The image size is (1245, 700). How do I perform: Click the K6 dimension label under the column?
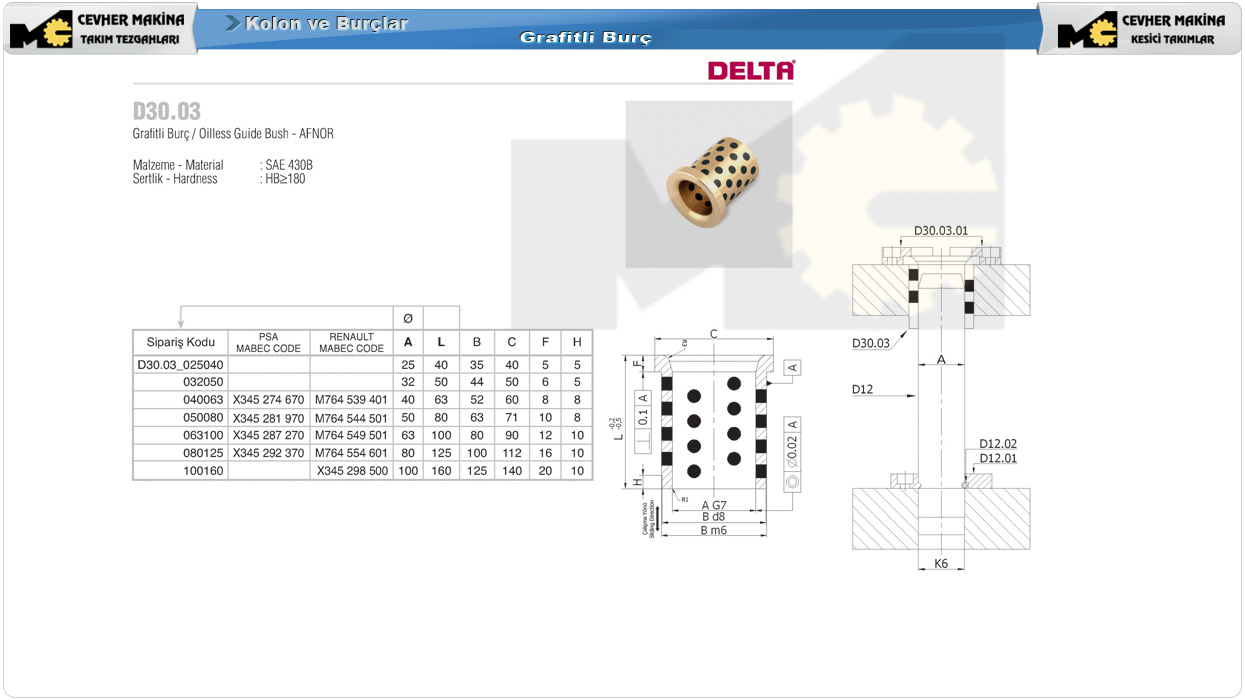click(941, 564)
